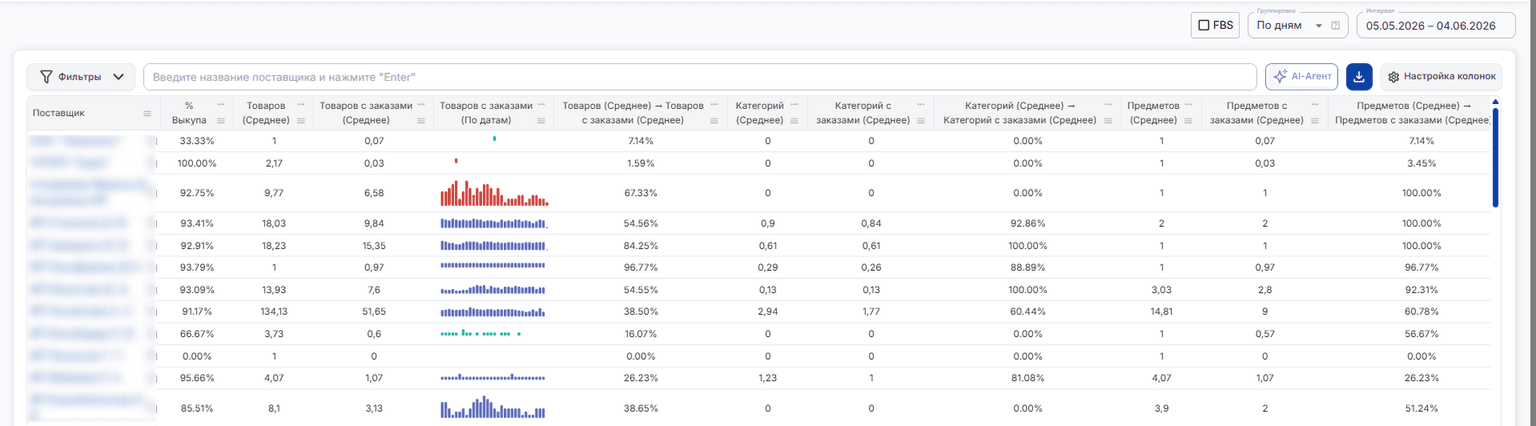Screen dimensions: 1536x426
Task: Open Настройка колонок column settings
Action: [x=1441, y=77]
